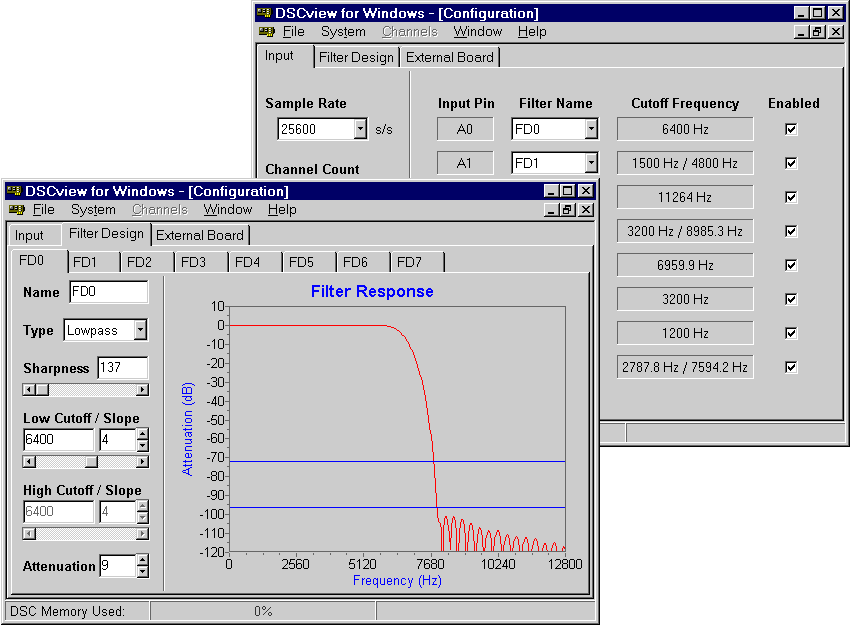Image resolution: width=850 pixels, height=625 pixels.
Task: Decrease Attenuation value with down arrow
Action: [x=143, y=571]
